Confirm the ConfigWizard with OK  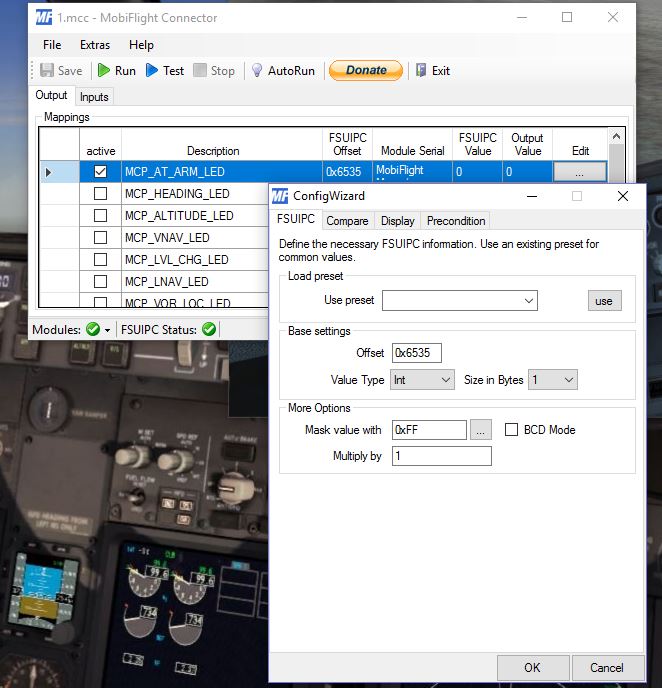click(x=533, y=667)
